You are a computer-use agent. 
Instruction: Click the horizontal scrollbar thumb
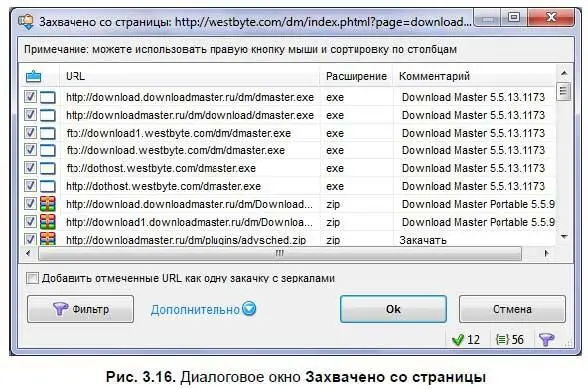pos(280,253)
